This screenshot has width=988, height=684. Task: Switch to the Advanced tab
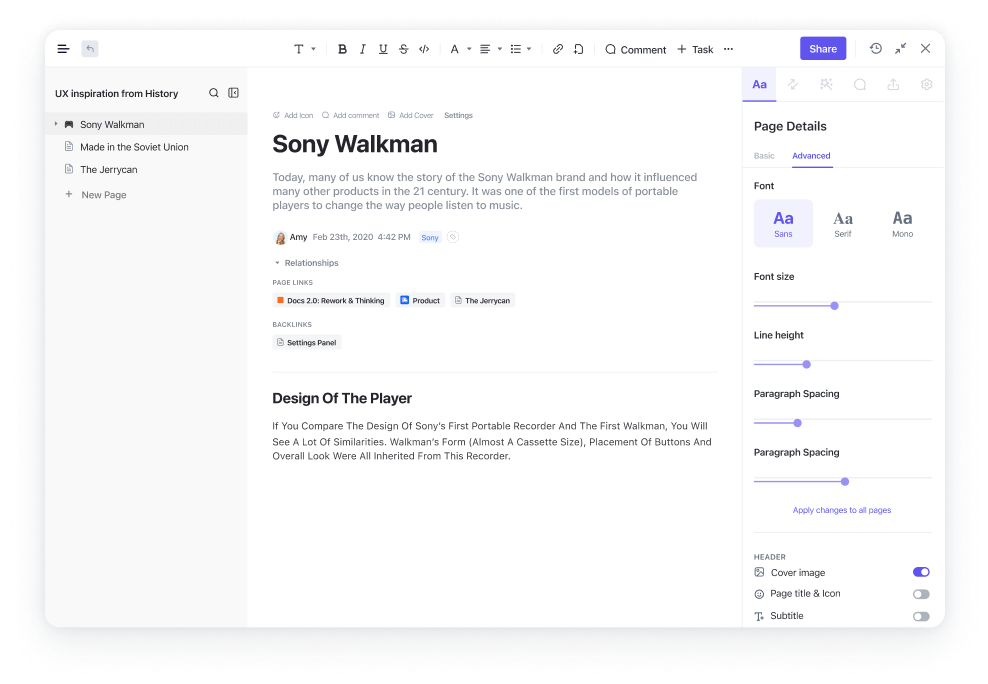811,156
